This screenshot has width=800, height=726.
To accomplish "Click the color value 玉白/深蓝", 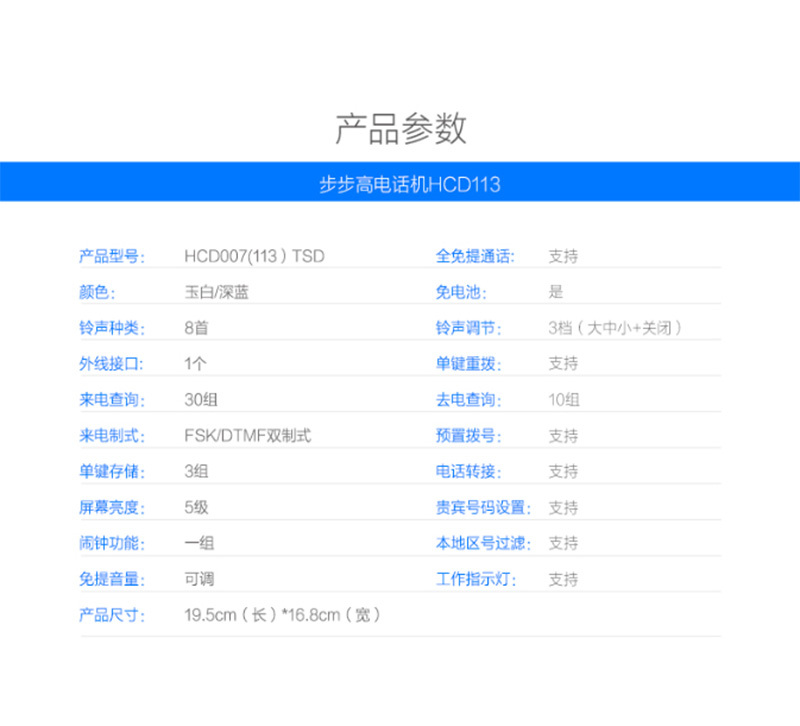I will (216, 292).
